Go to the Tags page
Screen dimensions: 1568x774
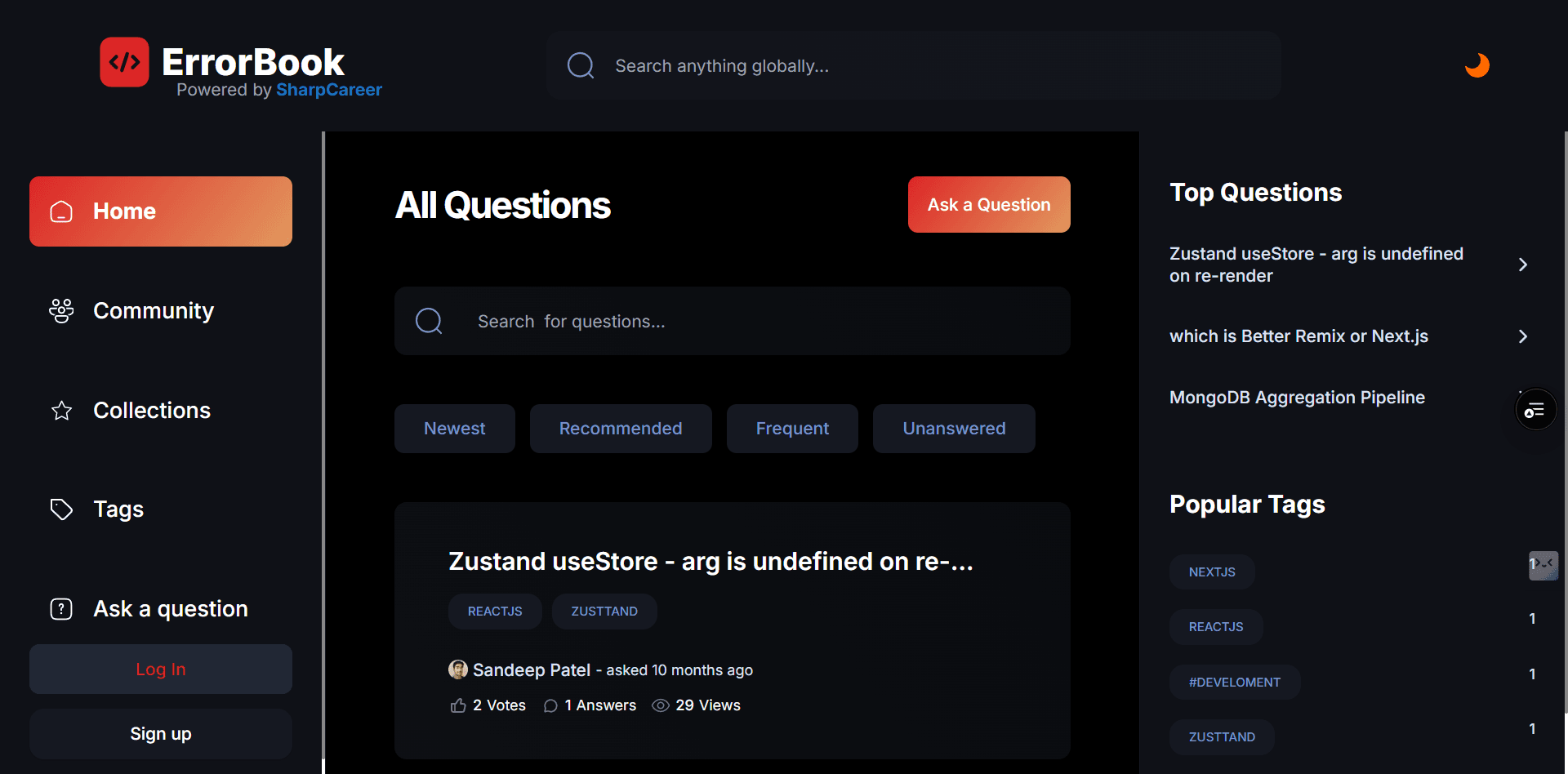tap(118, 509)
